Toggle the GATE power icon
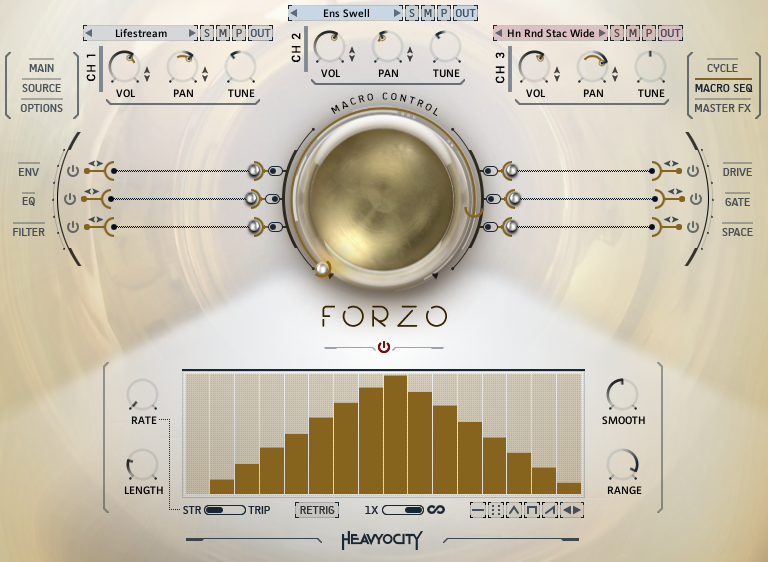This screenshot has height=562, width=768. [x=696, y=199]
